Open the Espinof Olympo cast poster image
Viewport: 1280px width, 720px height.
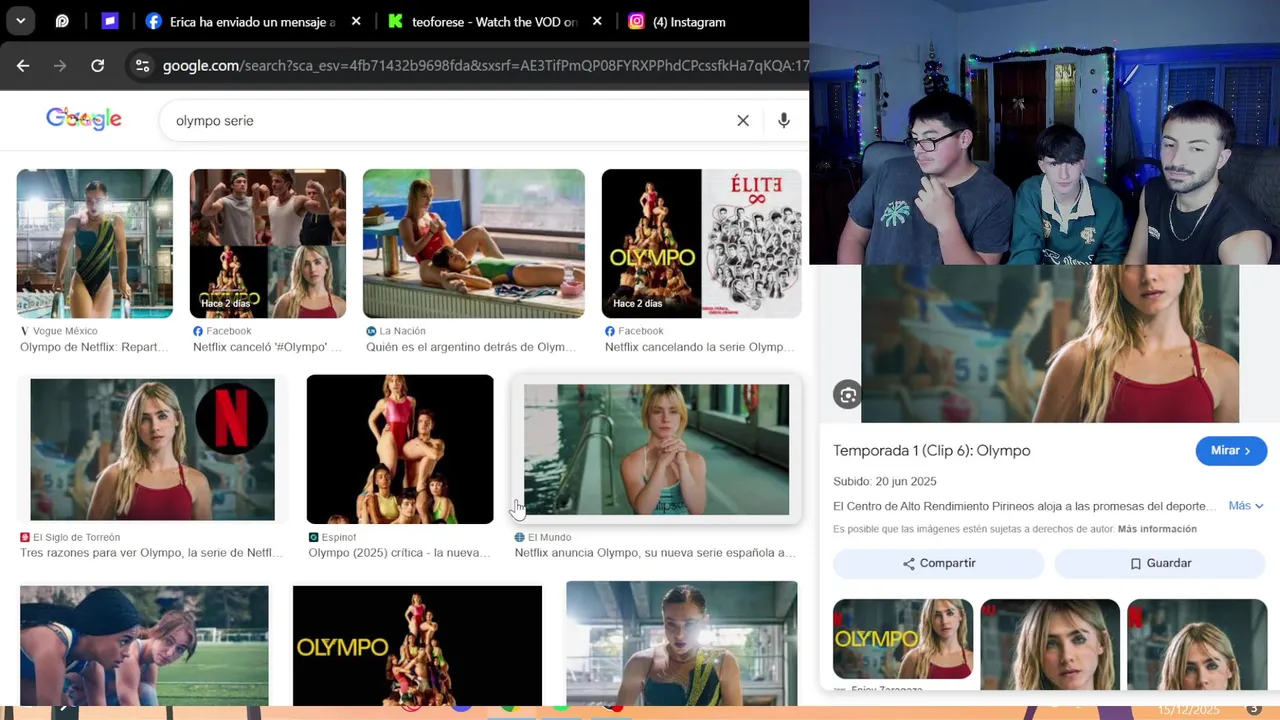click(x=400, y=449)
